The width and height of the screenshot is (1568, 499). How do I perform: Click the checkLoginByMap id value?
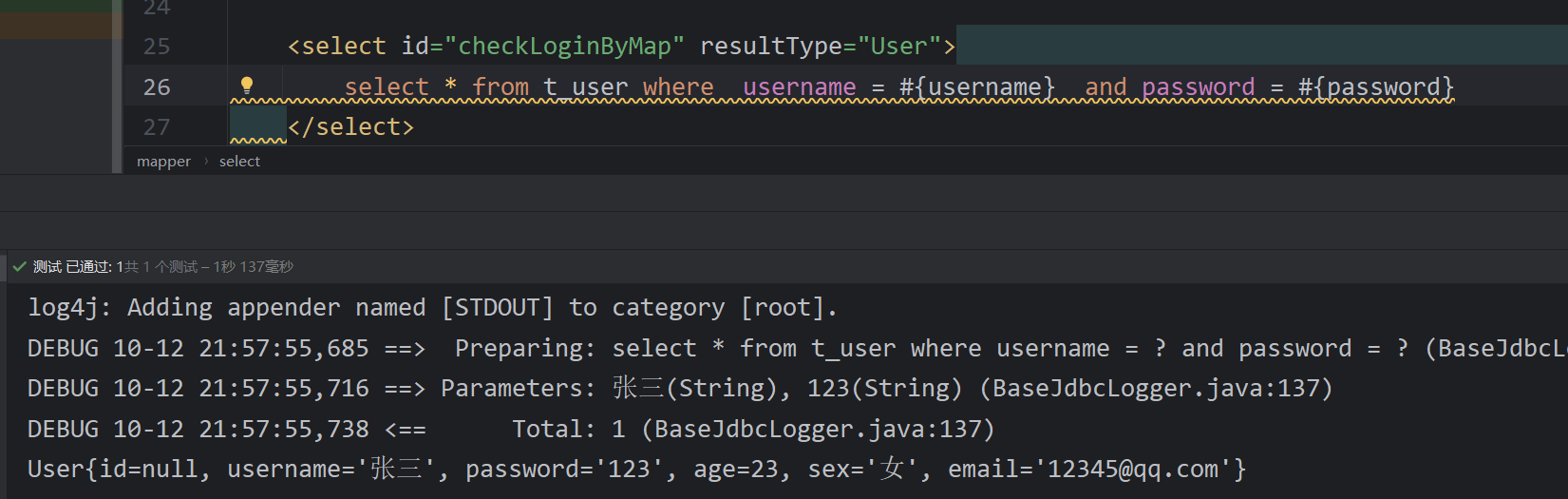coord(564,47)
